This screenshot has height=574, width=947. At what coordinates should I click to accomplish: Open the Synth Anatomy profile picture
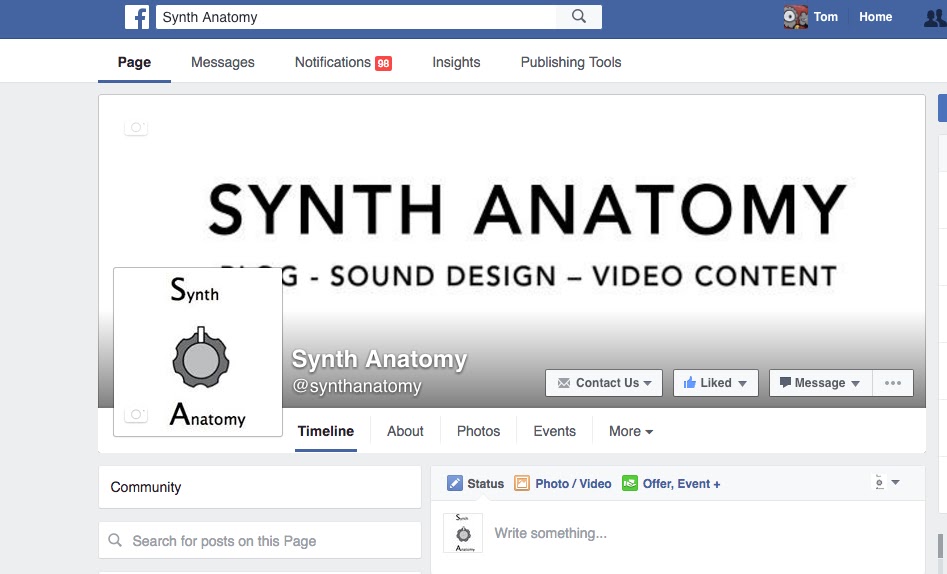[198, 352]
